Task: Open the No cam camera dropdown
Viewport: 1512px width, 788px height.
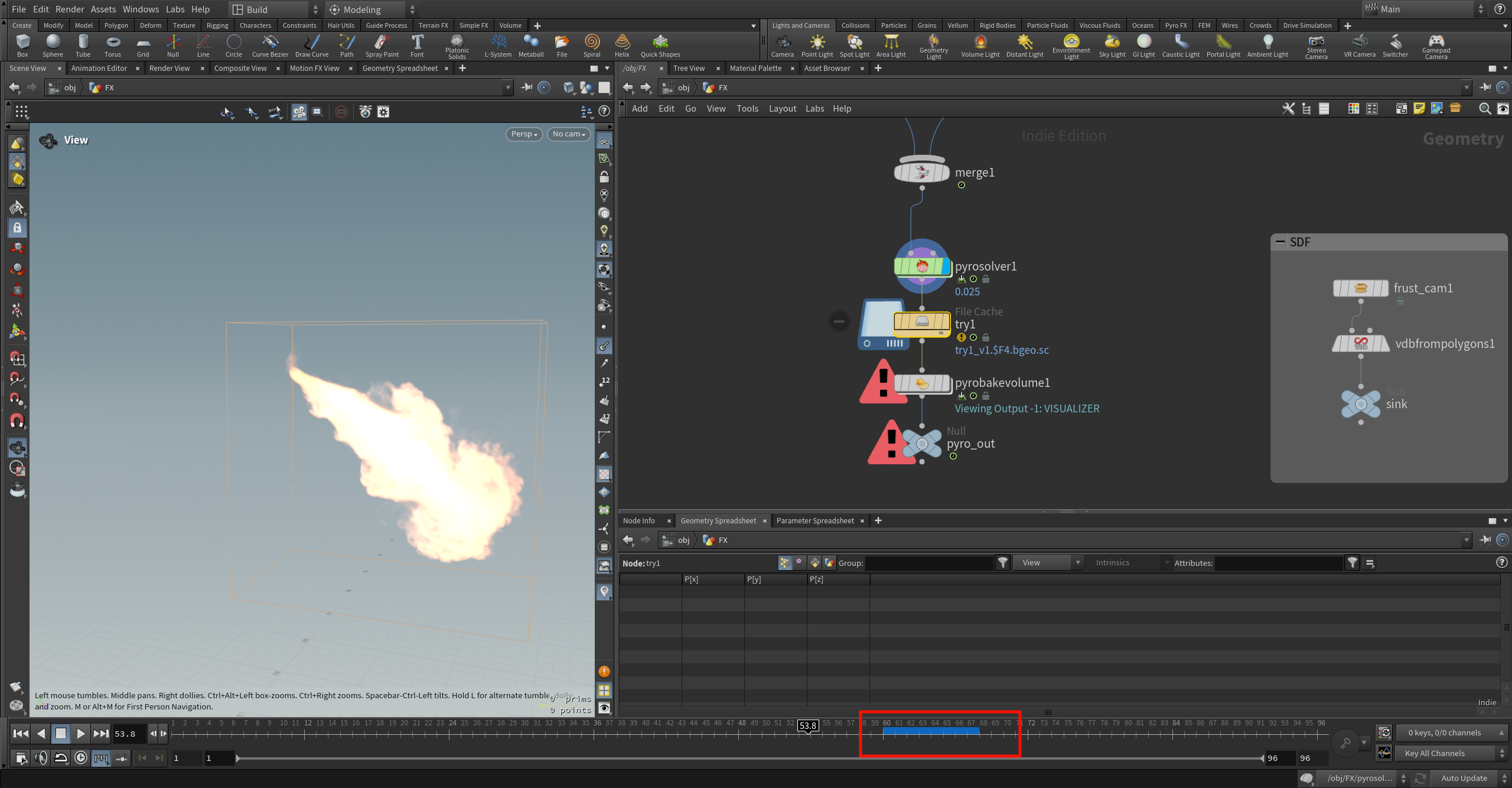Action: 569,134
